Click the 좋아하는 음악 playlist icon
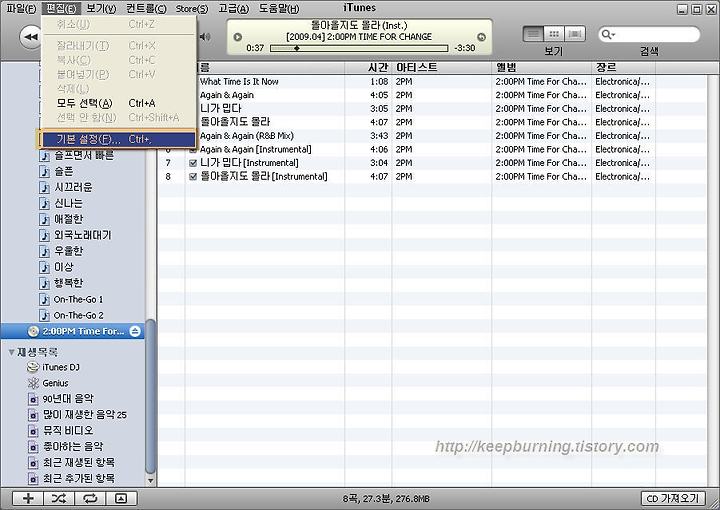This screenshot has height=510, width=720. (33, 447)
